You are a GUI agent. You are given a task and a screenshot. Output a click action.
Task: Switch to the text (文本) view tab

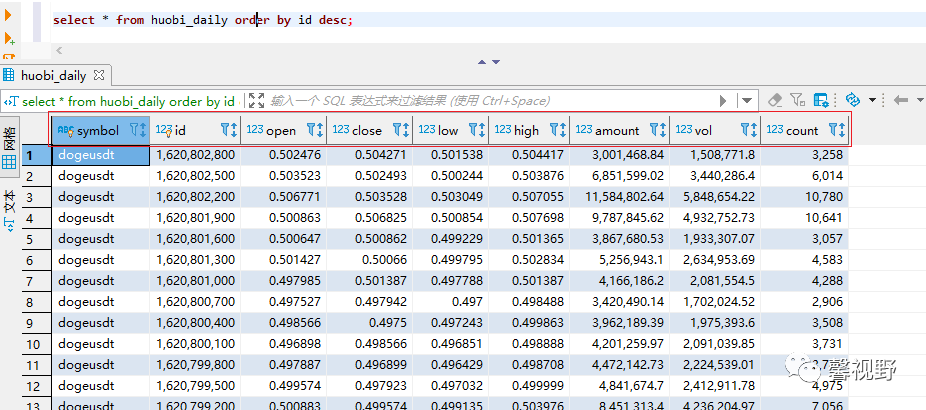[9, 209]
